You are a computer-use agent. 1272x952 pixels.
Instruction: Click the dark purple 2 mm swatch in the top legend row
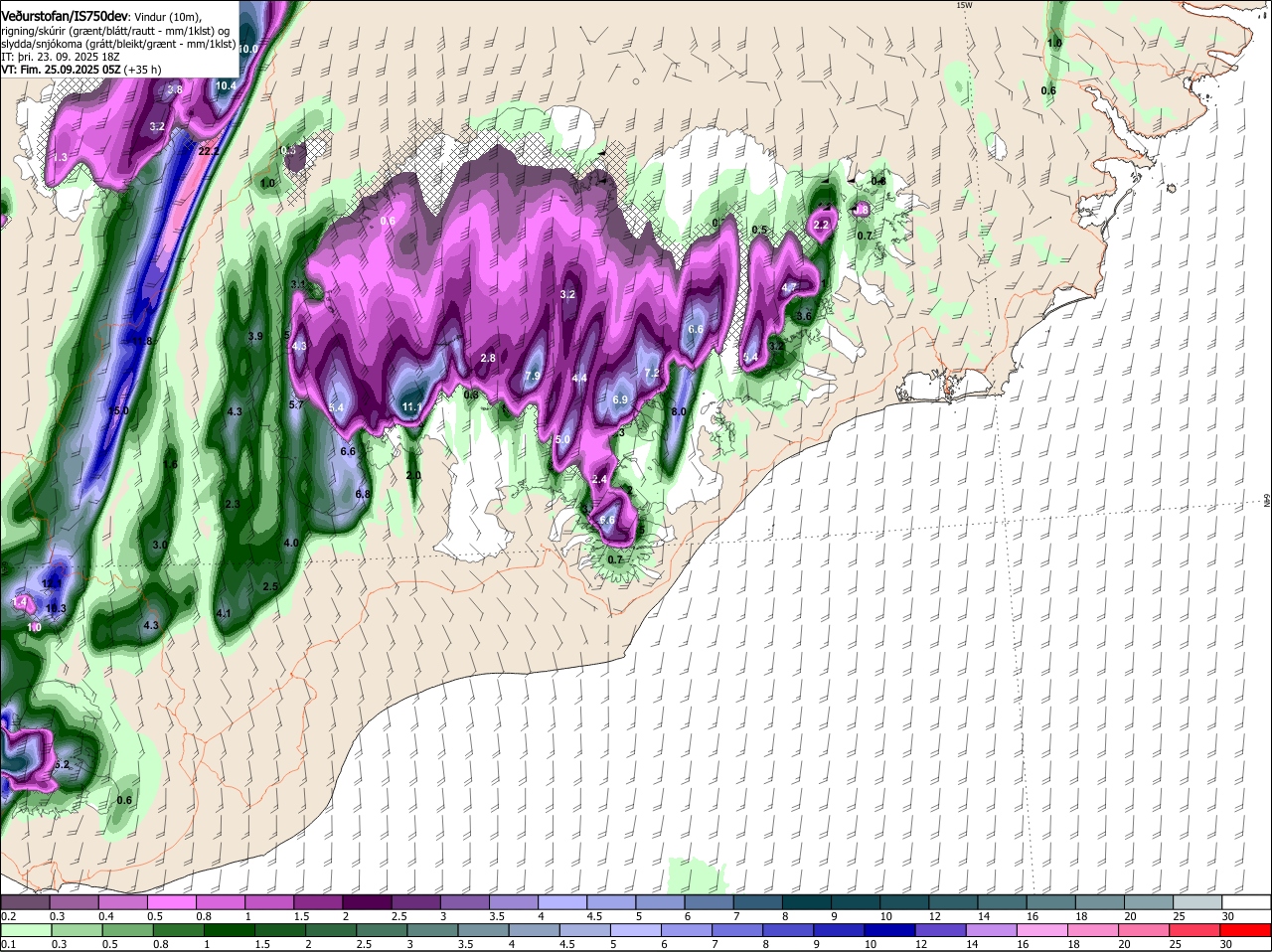pyautogui.click(x=367, y=902)
